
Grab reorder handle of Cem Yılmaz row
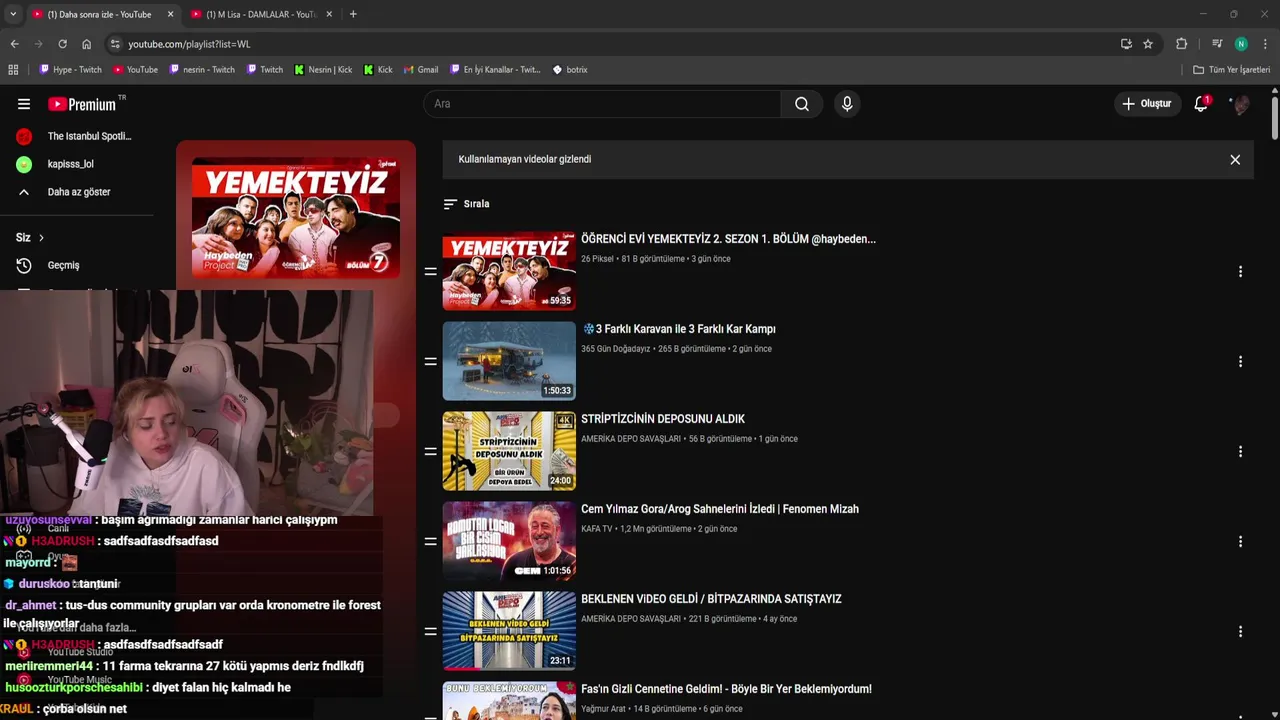click(430, 542)
